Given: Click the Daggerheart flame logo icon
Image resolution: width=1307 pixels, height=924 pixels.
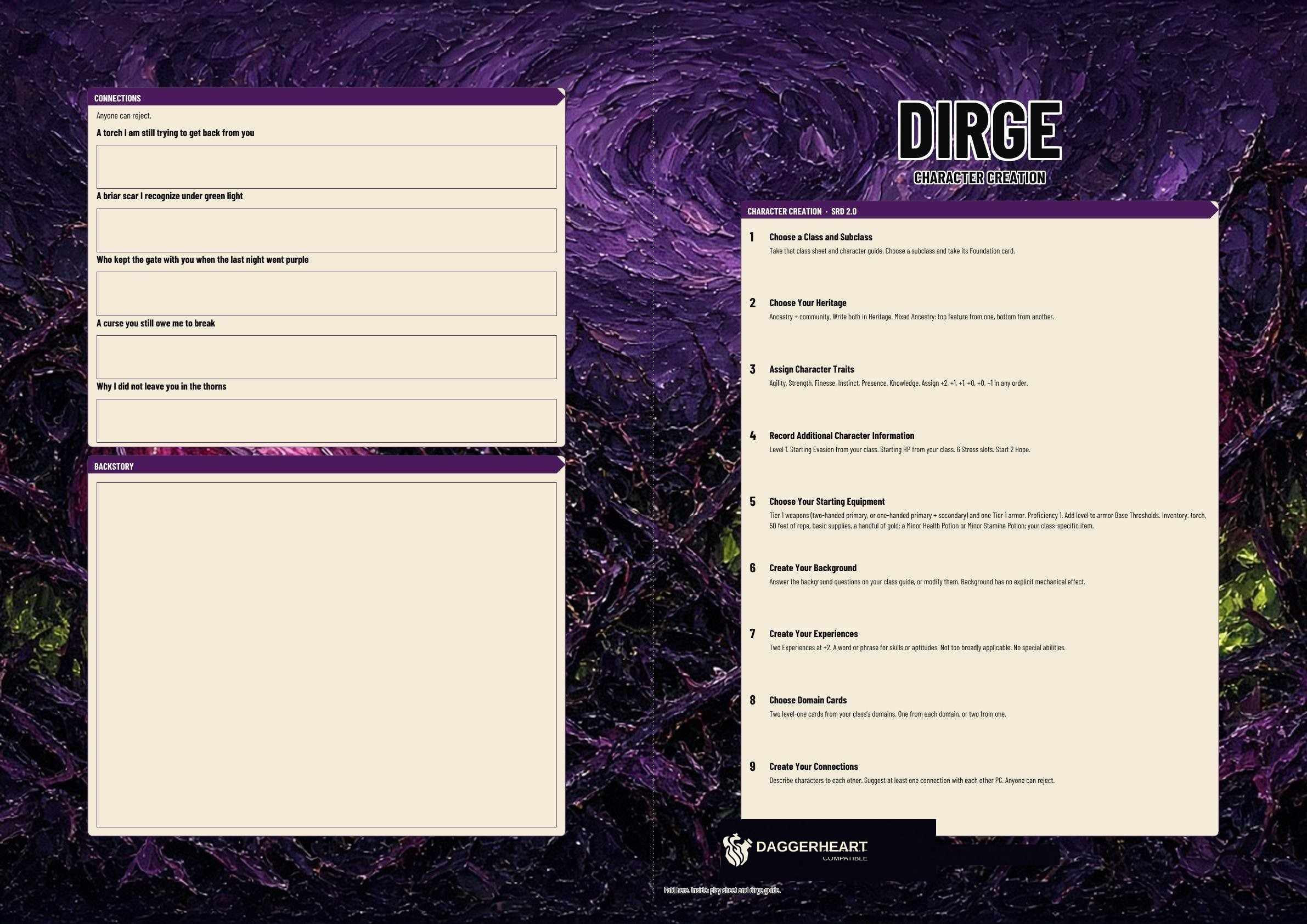Looking at the screenshot, I should 738,849.
